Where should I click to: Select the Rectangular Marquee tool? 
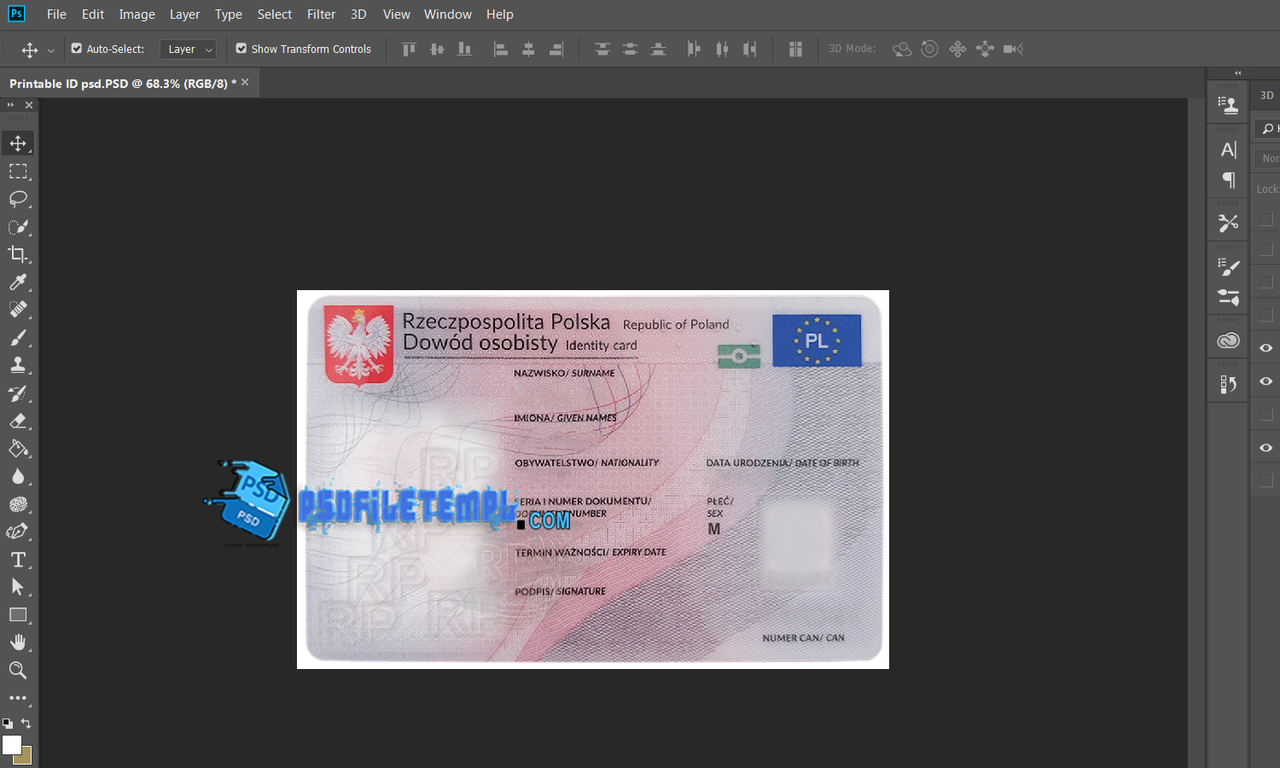click(x=18, y=171)
